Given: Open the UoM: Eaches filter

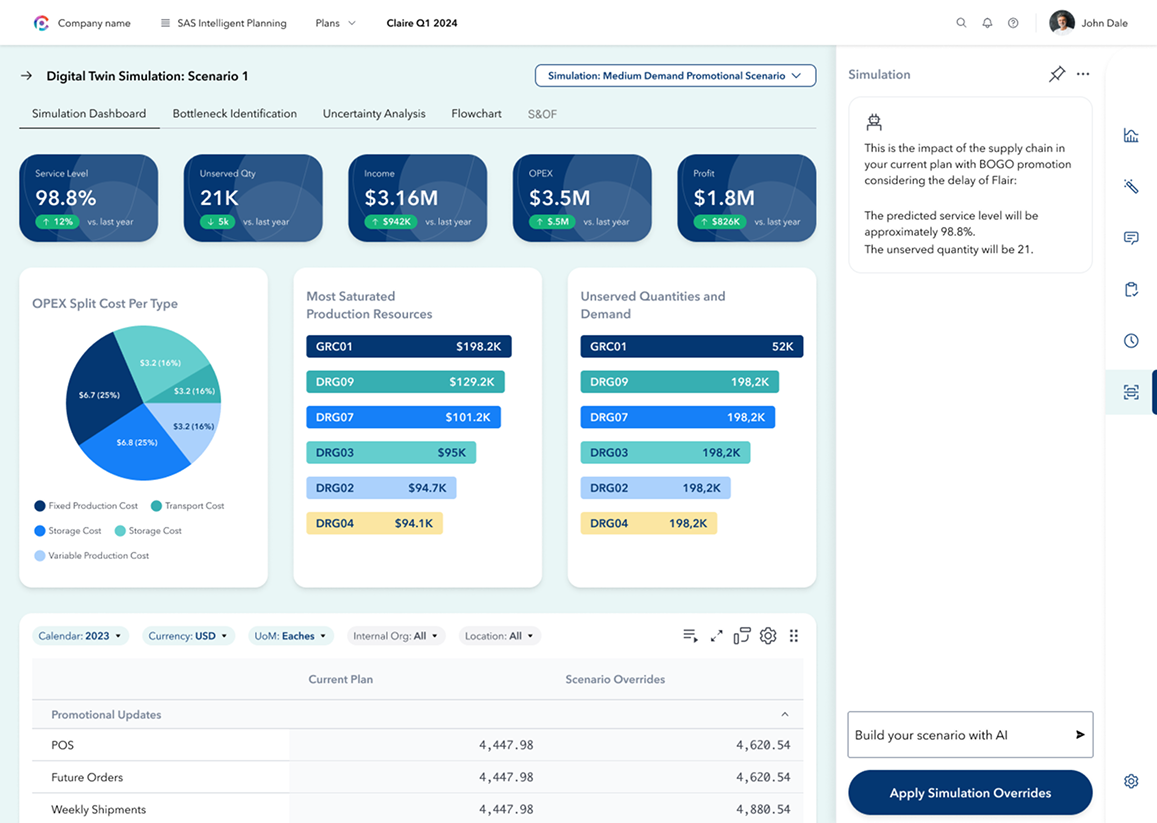Looking at the screenshot, I should point(291,636).
